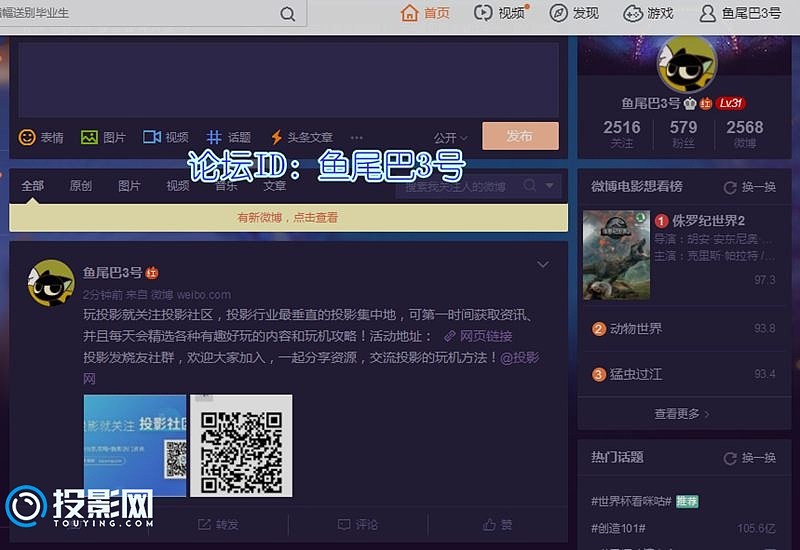The width and height of the screenshot is (800, 550).
Task: Click the 2分钟前 post timestamp
Action: click(x=103, y=295)
